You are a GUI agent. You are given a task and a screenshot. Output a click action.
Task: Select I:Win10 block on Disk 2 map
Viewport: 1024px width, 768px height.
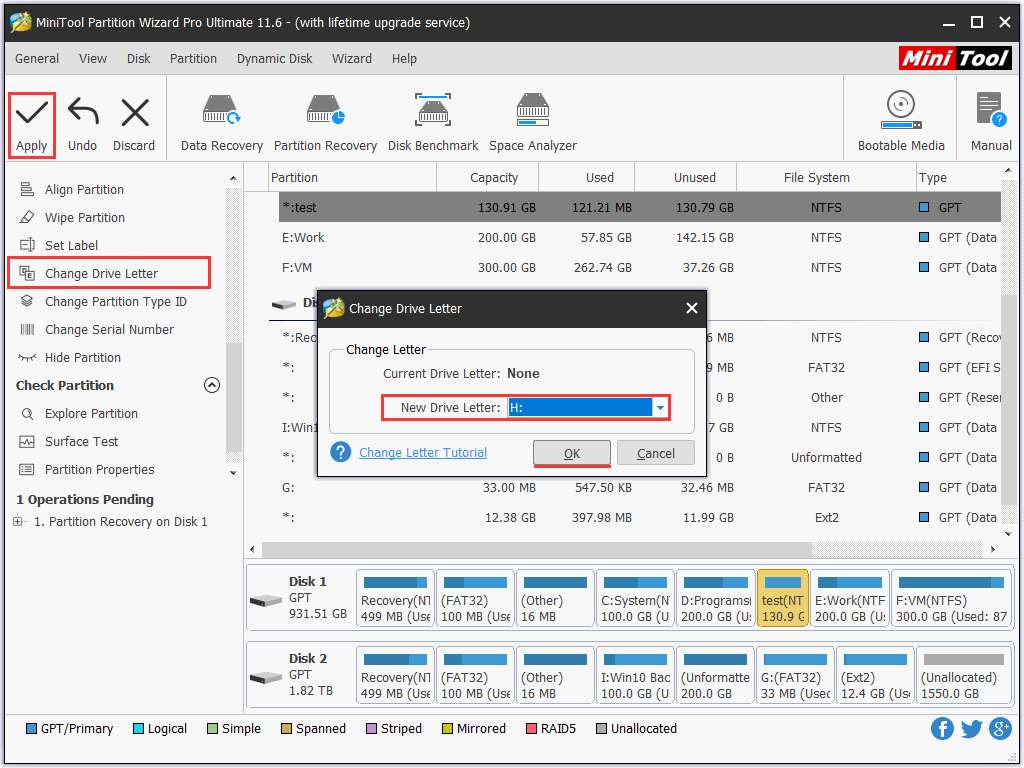click(635, 675)
